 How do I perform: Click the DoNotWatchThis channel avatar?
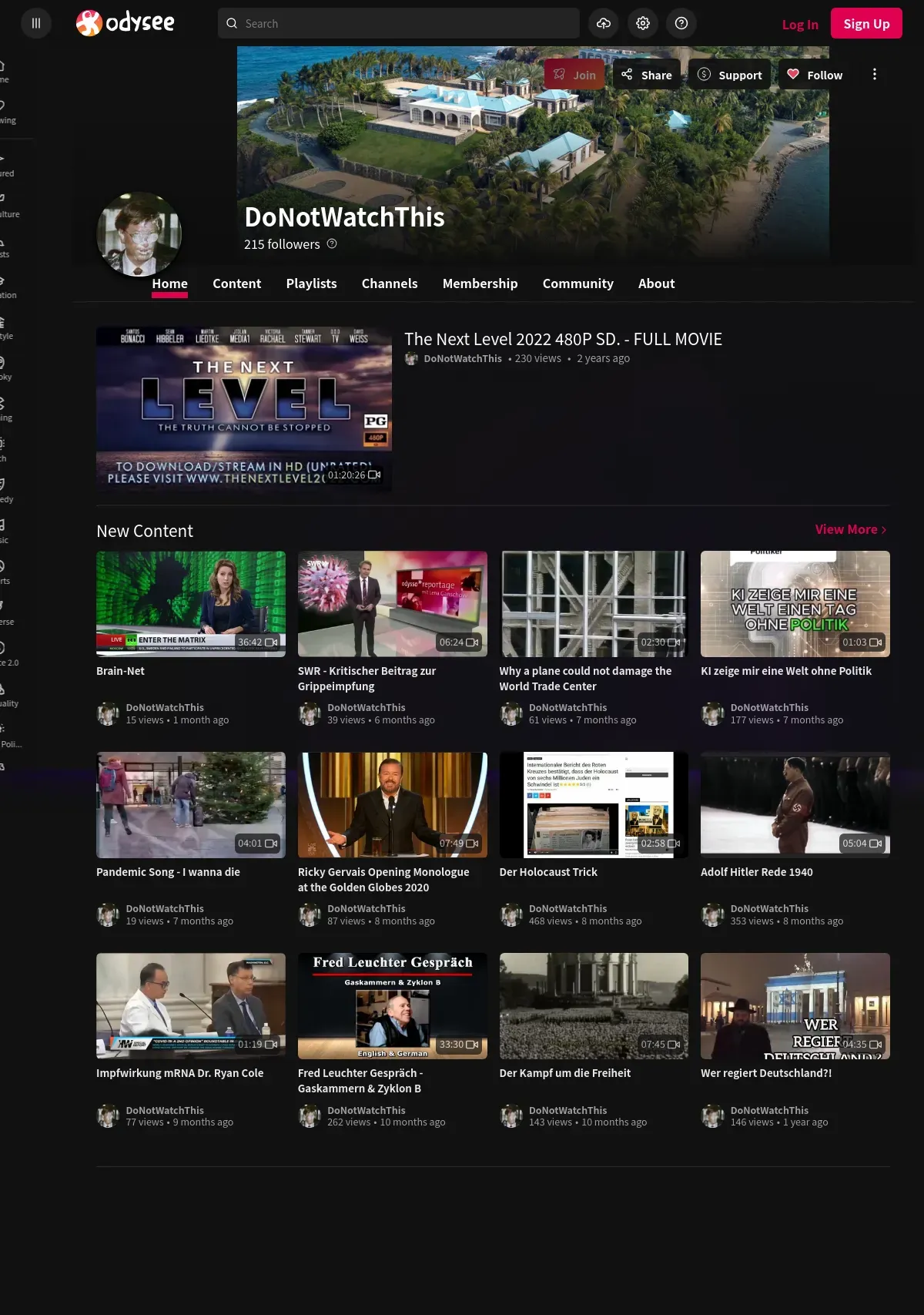click(x=139, y=234)
